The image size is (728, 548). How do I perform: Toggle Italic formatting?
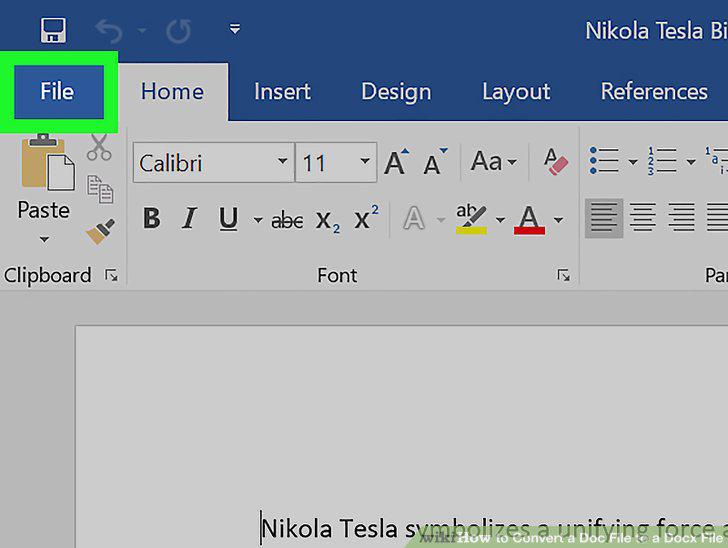(189, 218)
